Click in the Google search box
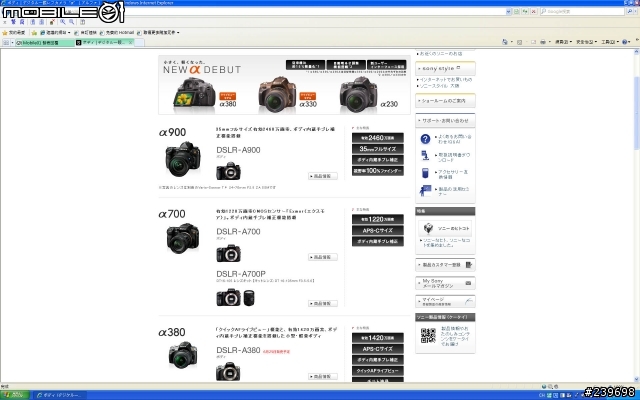640x400 pixels. click(583, 11)
